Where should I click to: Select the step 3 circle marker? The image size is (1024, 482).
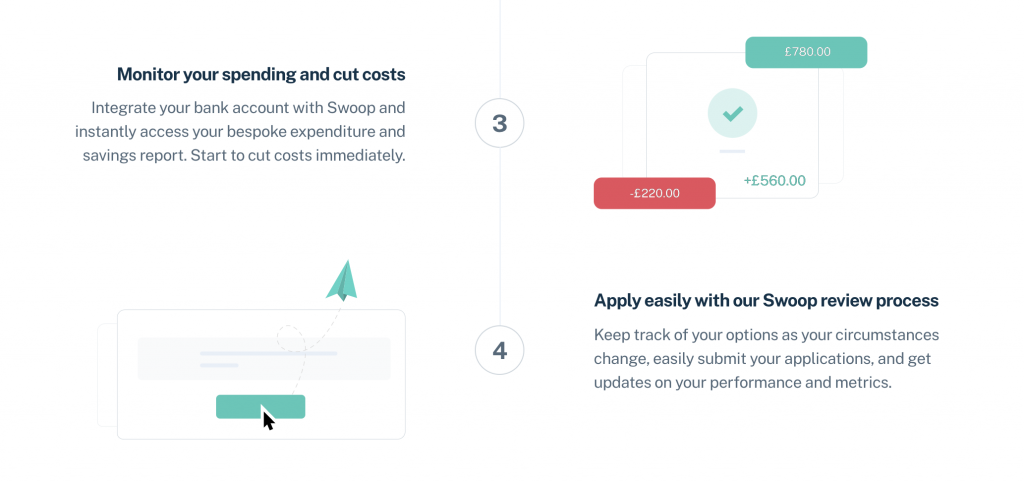499,123
